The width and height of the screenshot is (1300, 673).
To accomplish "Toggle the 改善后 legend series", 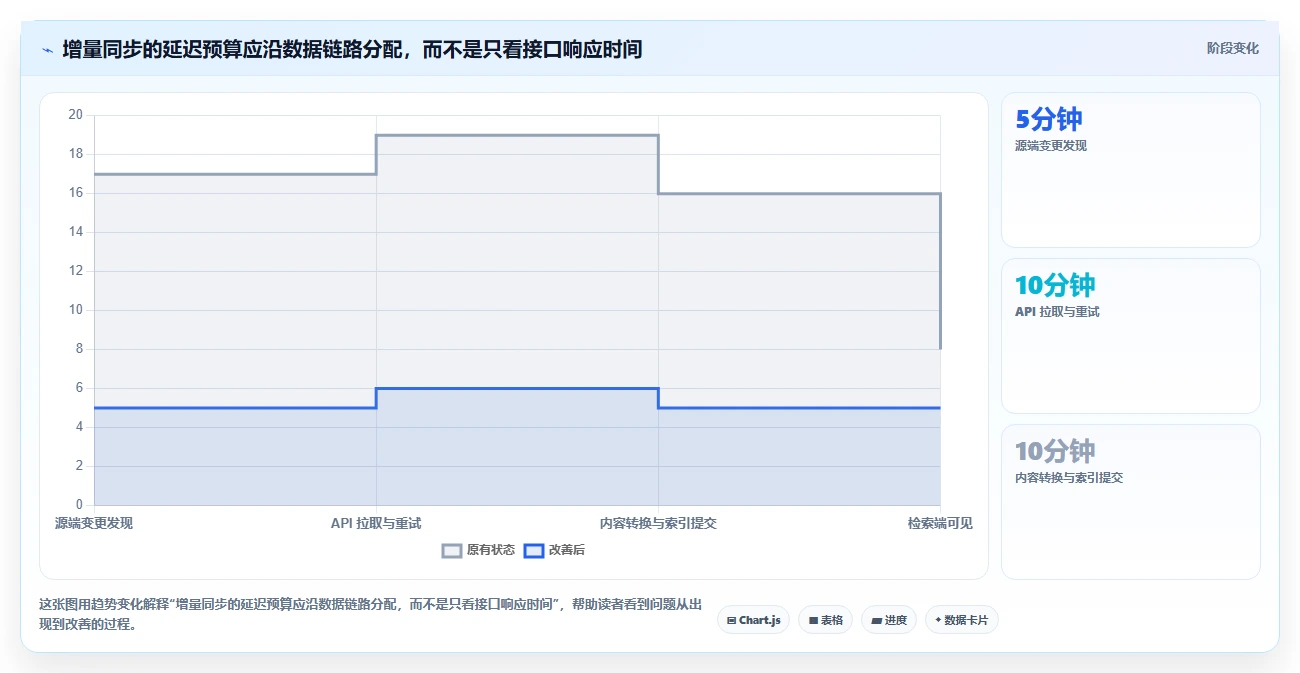I will tap(554, 550).
